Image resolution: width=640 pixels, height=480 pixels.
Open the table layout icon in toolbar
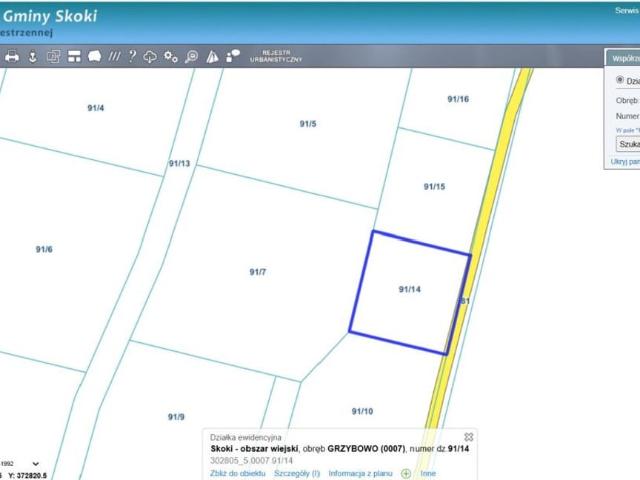click(x=74, y=57)
